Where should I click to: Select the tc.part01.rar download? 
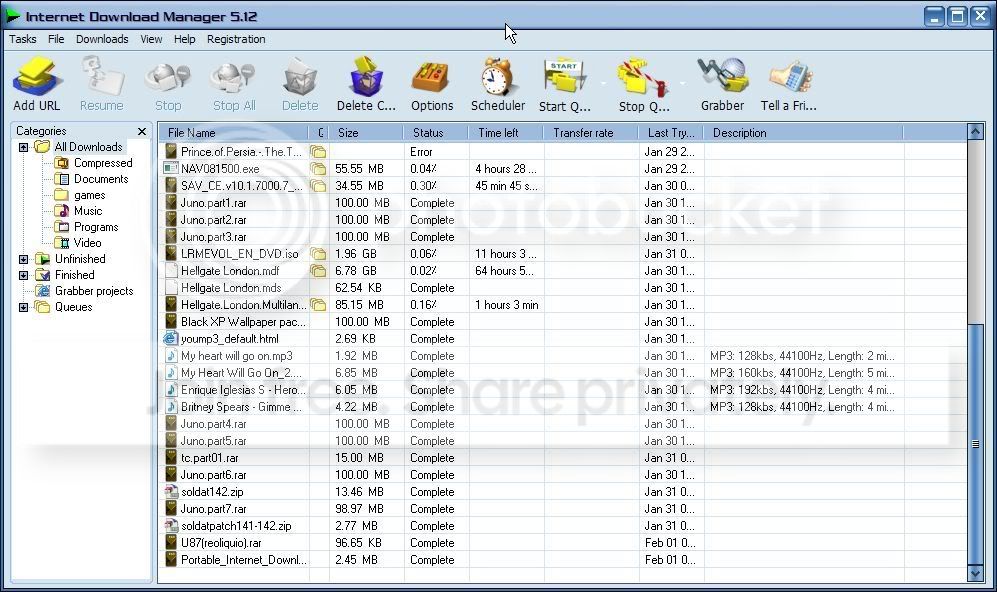[x=563, y=458]
